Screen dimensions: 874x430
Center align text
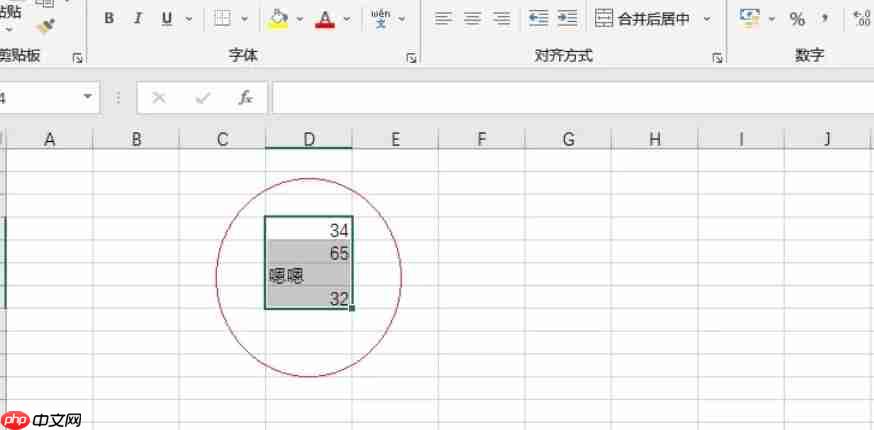[x=473, y=19]
